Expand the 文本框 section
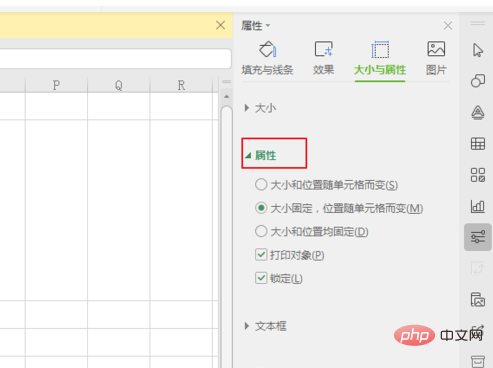This screenshot has width=493, height=368. click(266, 326)
